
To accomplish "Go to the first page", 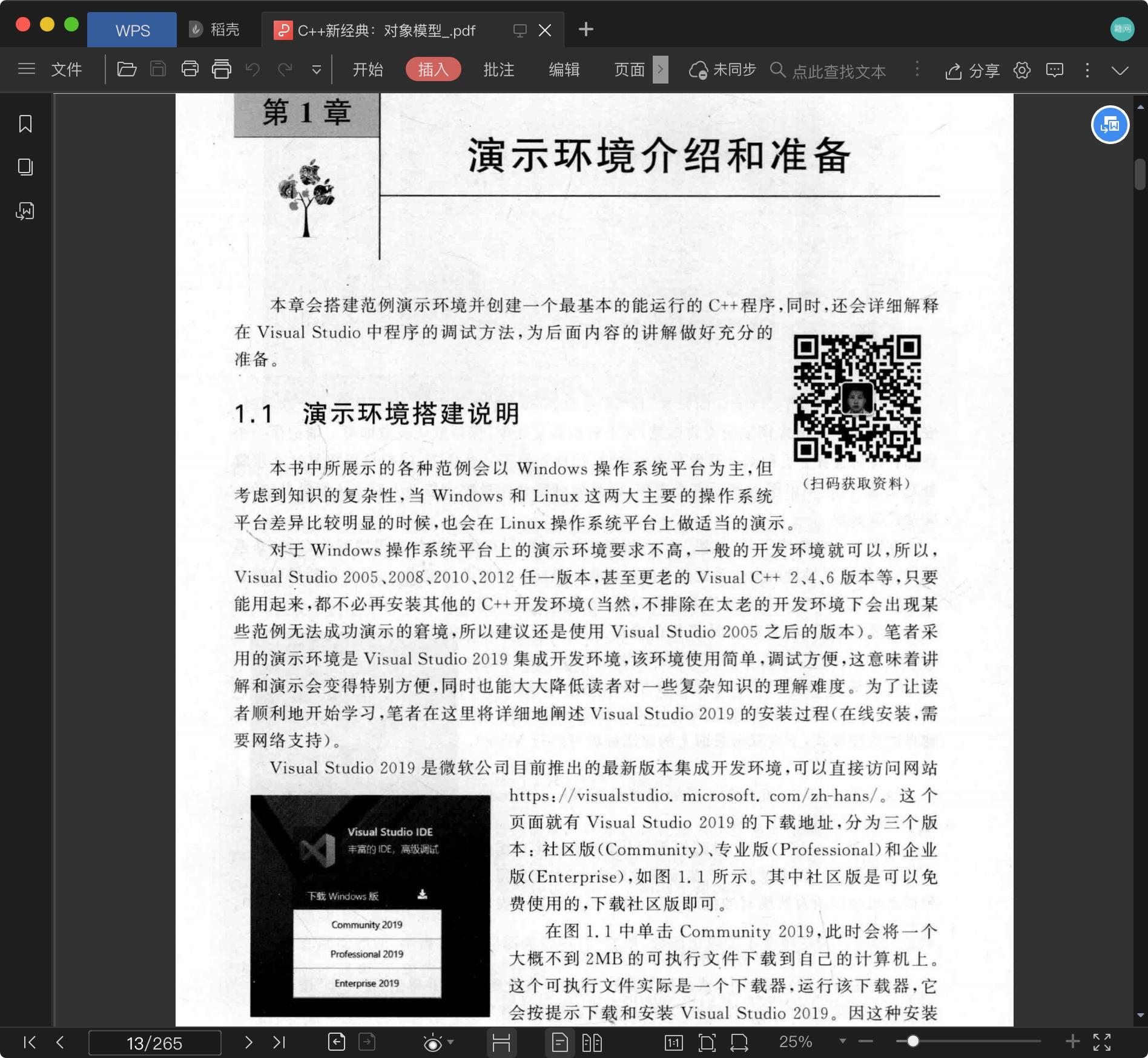I will coord(29,1042).
